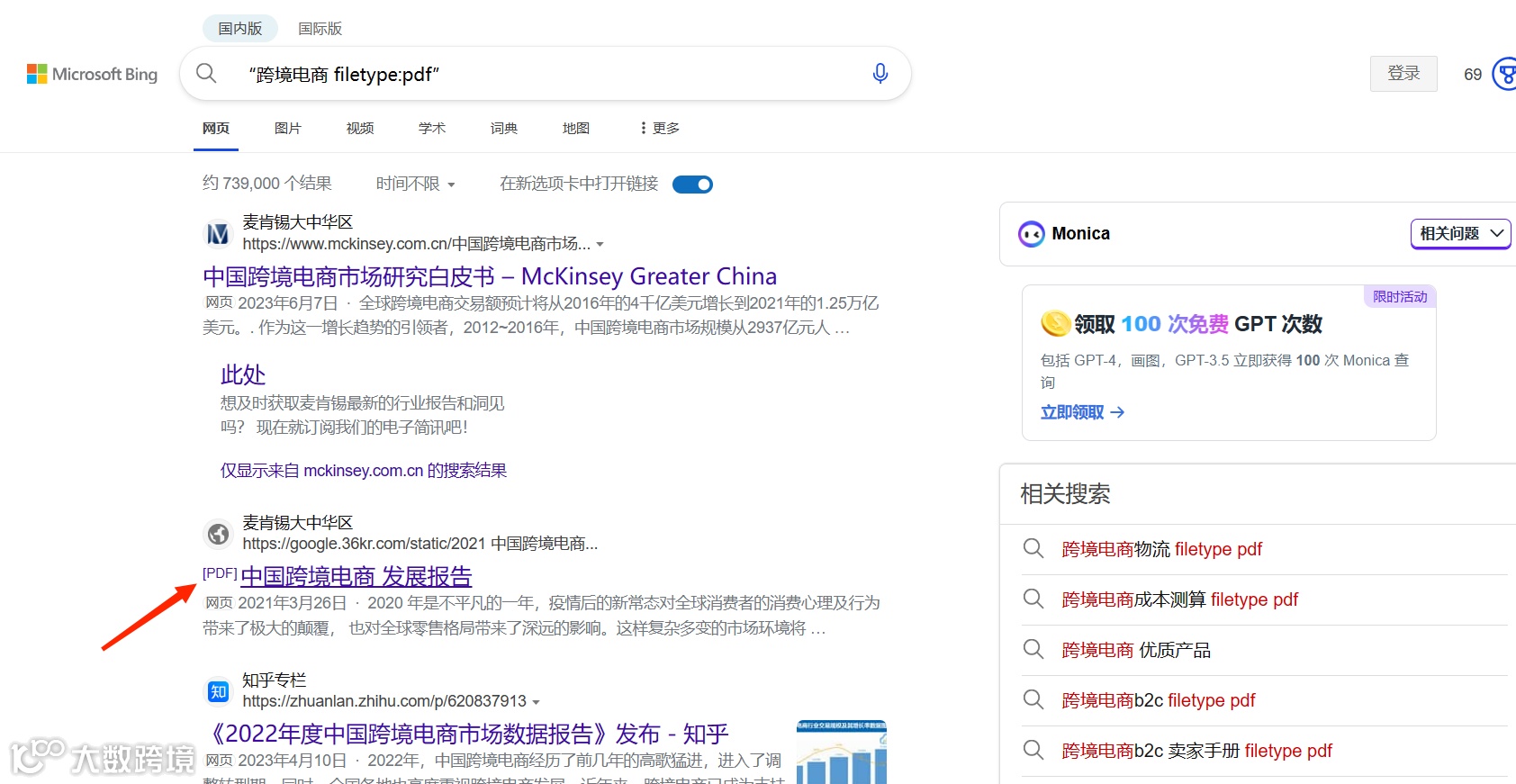Expand the 时间不限 time filter dropdown

click(x=415, y=184)
